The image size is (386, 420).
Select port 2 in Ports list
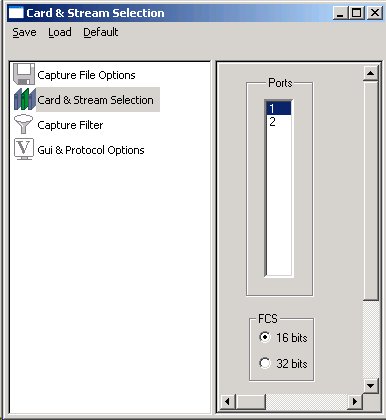(279, 122)
